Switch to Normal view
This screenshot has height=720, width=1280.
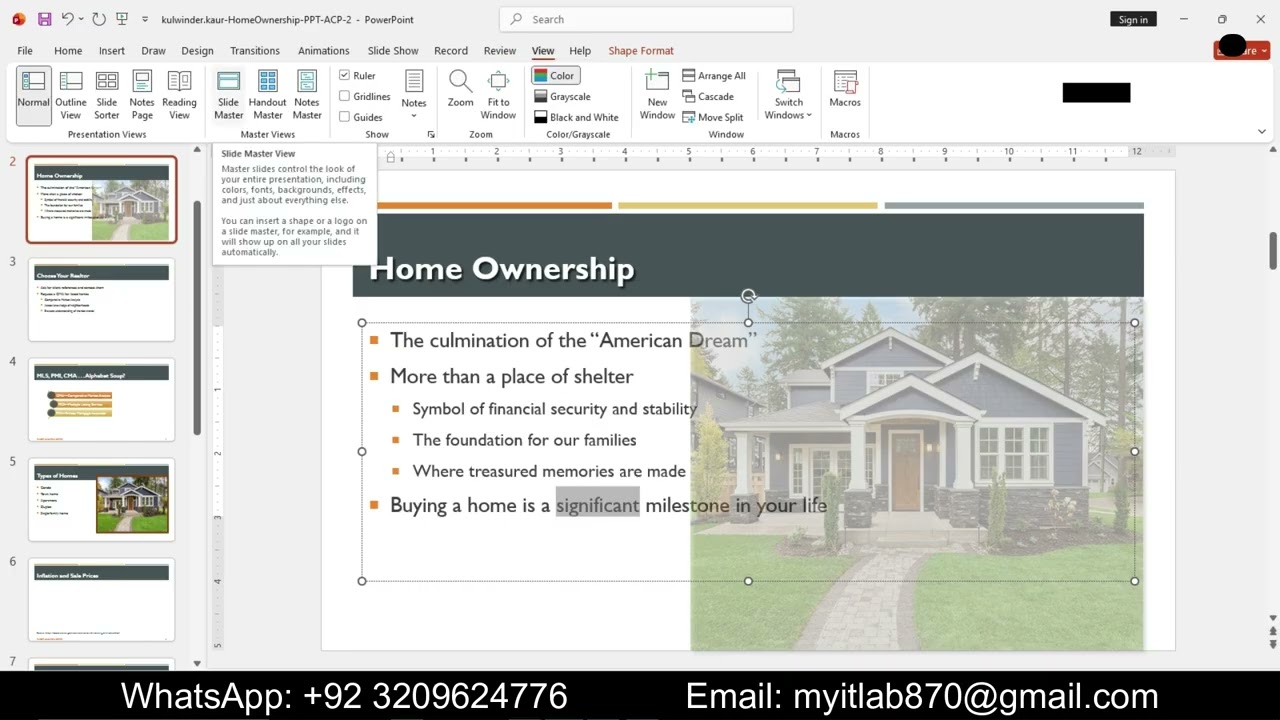pos(33,96)
